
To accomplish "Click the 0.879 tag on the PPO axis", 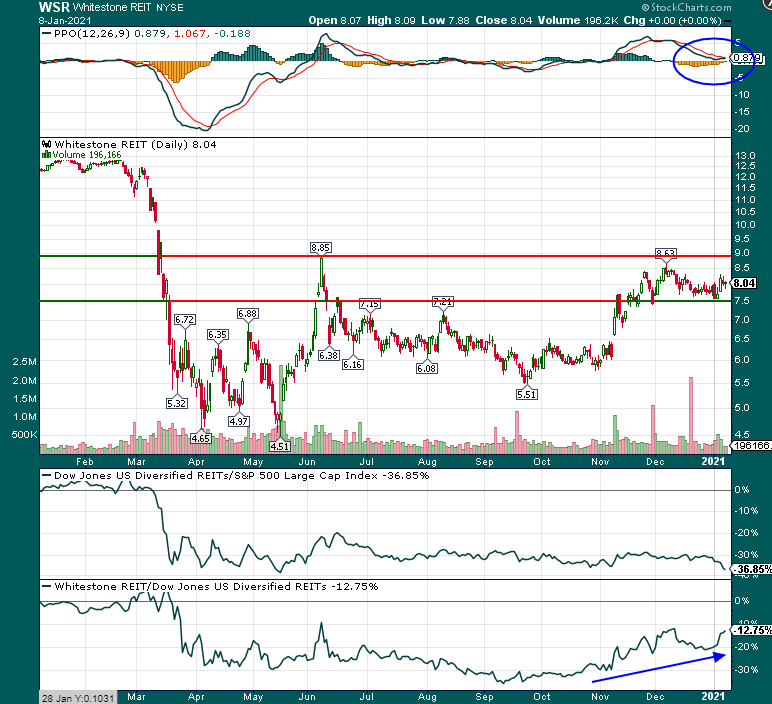I will (747, 58).
